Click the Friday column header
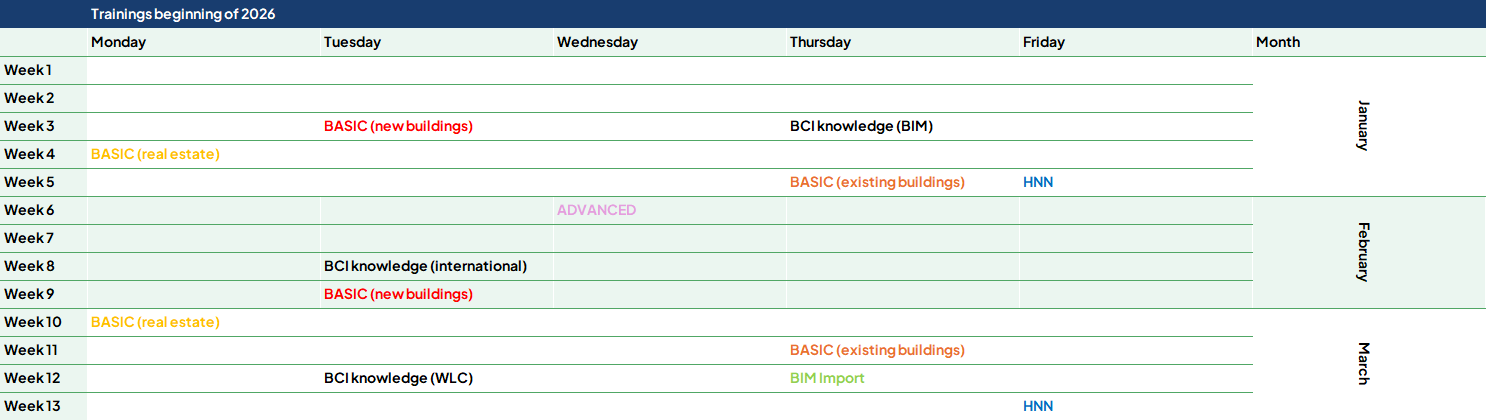 [x=1043, y=42]
